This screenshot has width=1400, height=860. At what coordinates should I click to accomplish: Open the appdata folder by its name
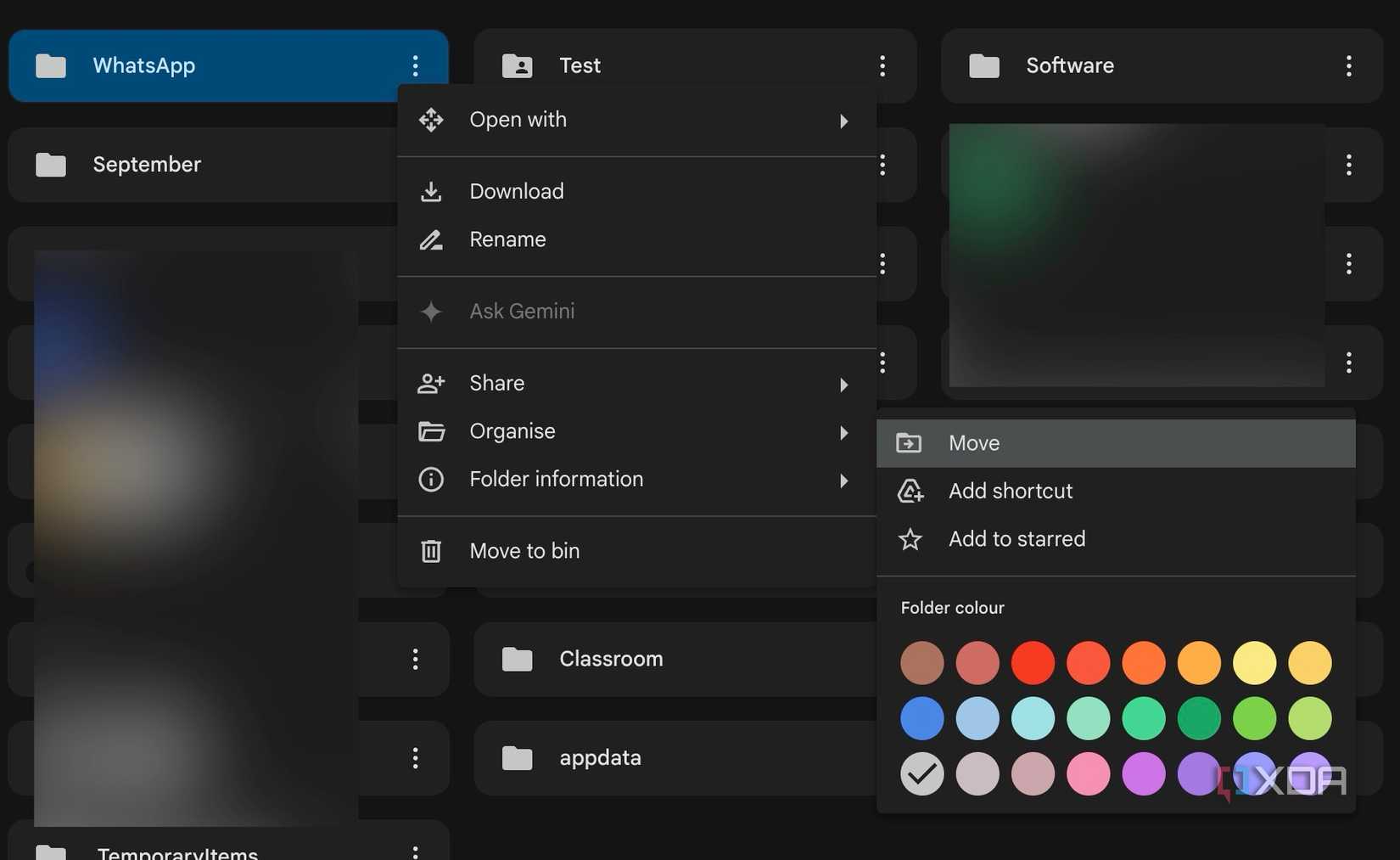click(x=600, y=758)
